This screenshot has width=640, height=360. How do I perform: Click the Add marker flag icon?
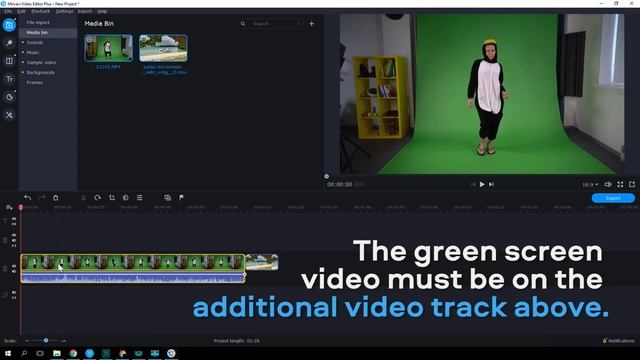[182, 198]
